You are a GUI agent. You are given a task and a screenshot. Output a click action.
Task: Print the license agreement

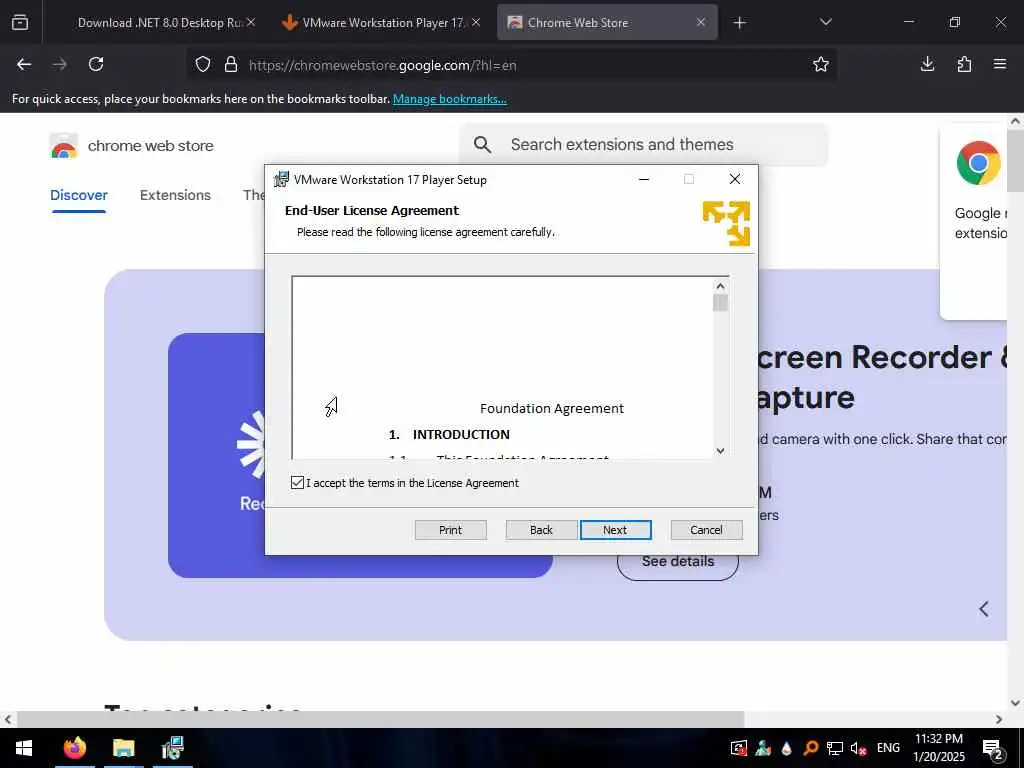(x=451, y=530)
